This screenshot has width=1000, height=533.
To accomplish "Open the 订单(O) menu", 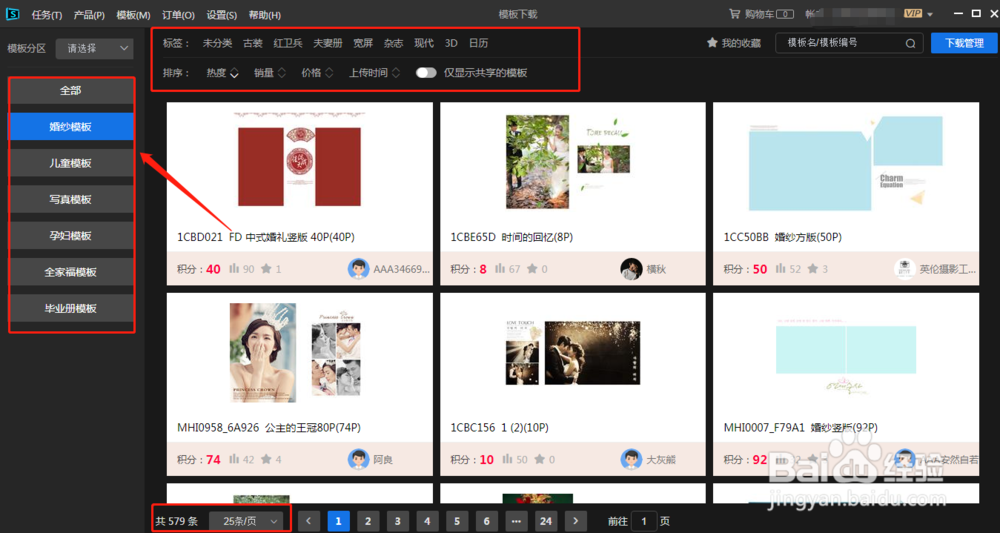I will point(178,15).
